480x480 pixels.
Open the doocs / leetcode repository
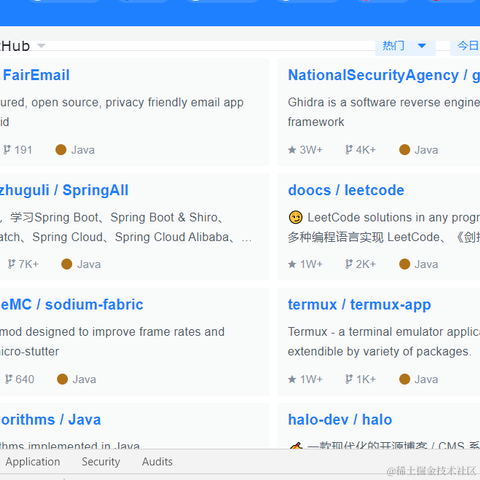point(346,190)
